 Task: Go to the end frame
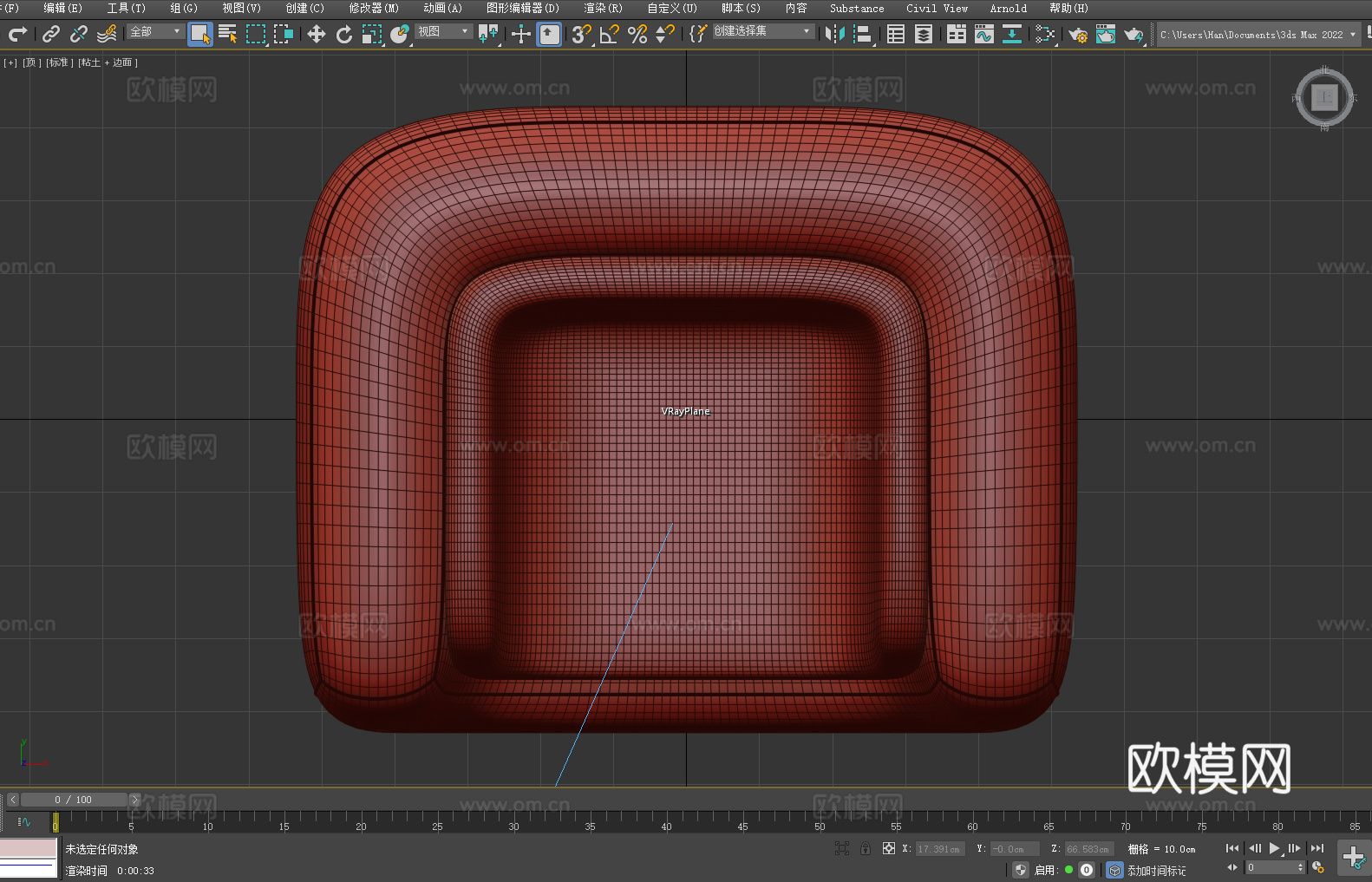(1317, 848)
